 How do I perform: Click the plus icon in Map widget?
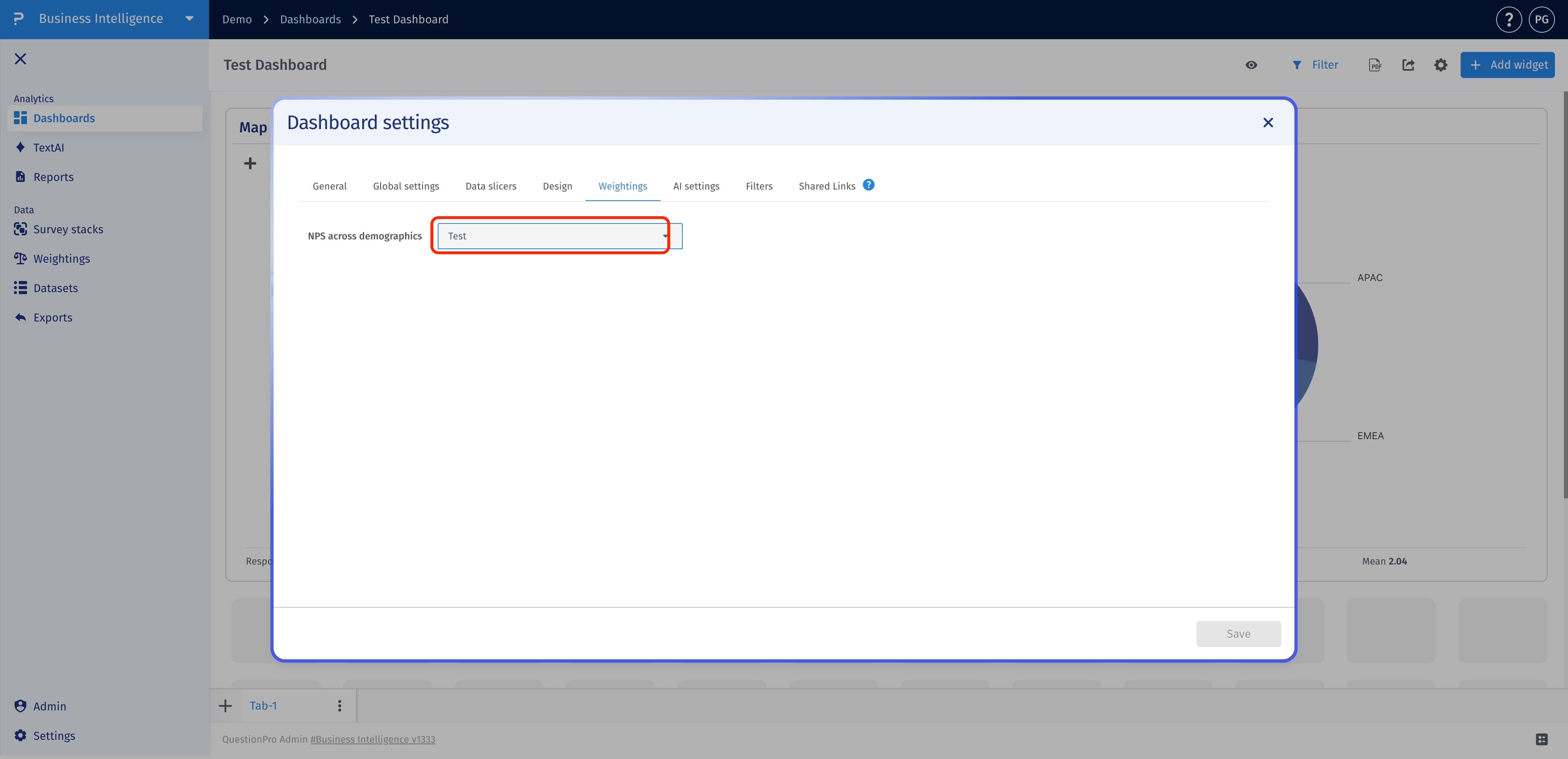point(249,163)
